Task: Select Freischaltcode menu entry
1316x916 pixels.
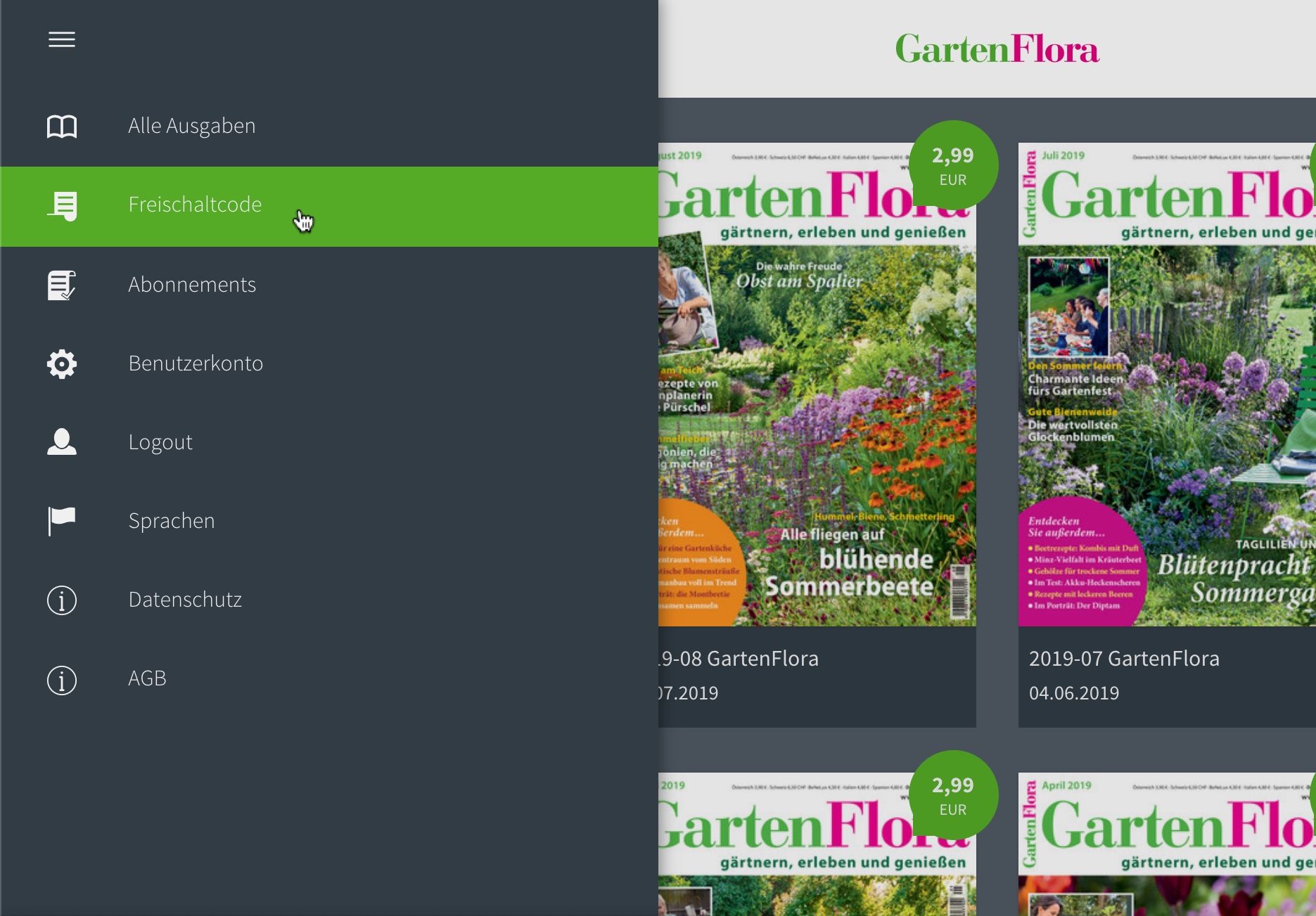Action: (329, 207)
